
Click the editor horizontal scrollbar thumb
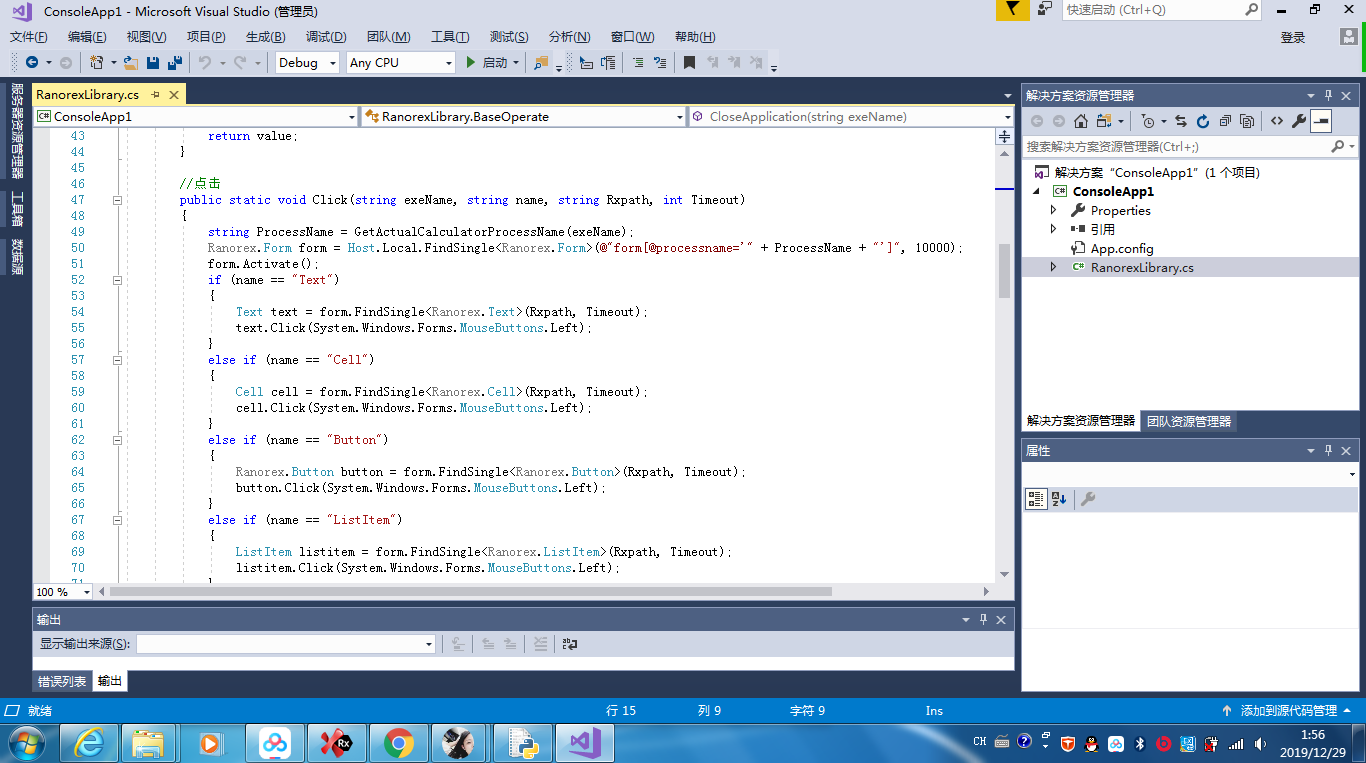(x=470, y=592)
